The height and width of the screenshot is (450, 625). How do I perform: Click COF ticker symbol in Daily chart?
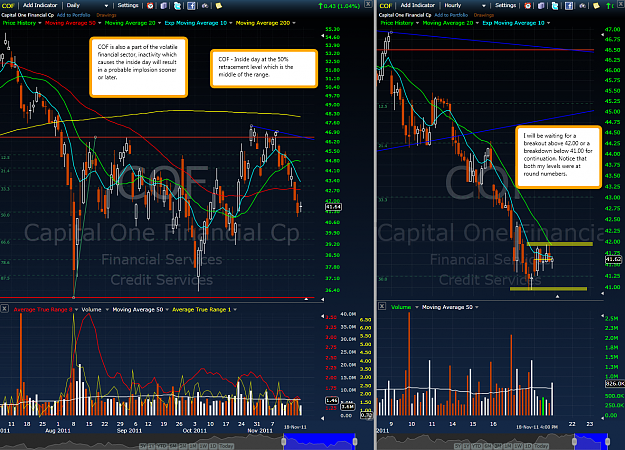pyautogui.click(x=8, y=6)
